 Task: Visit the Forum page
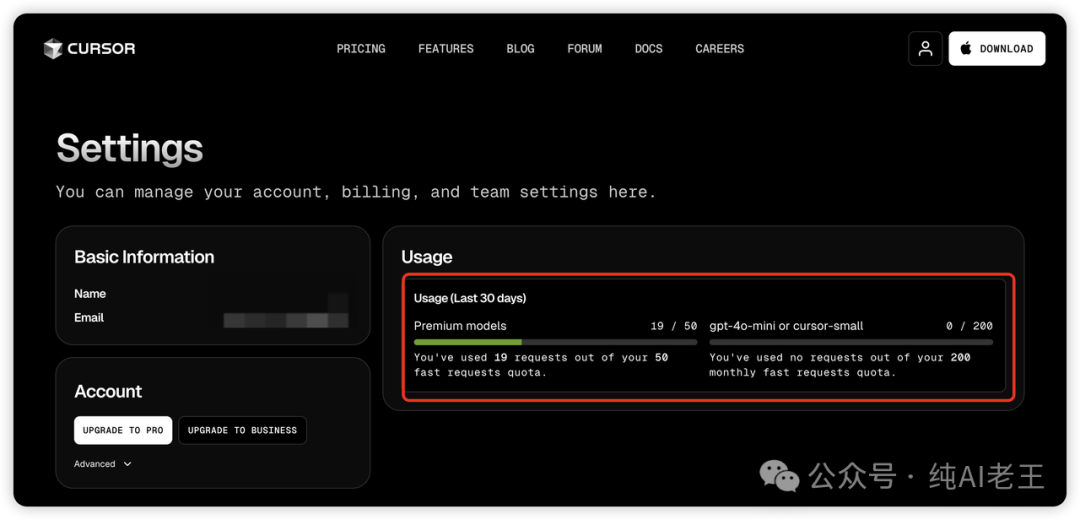(x=585, y=49)
